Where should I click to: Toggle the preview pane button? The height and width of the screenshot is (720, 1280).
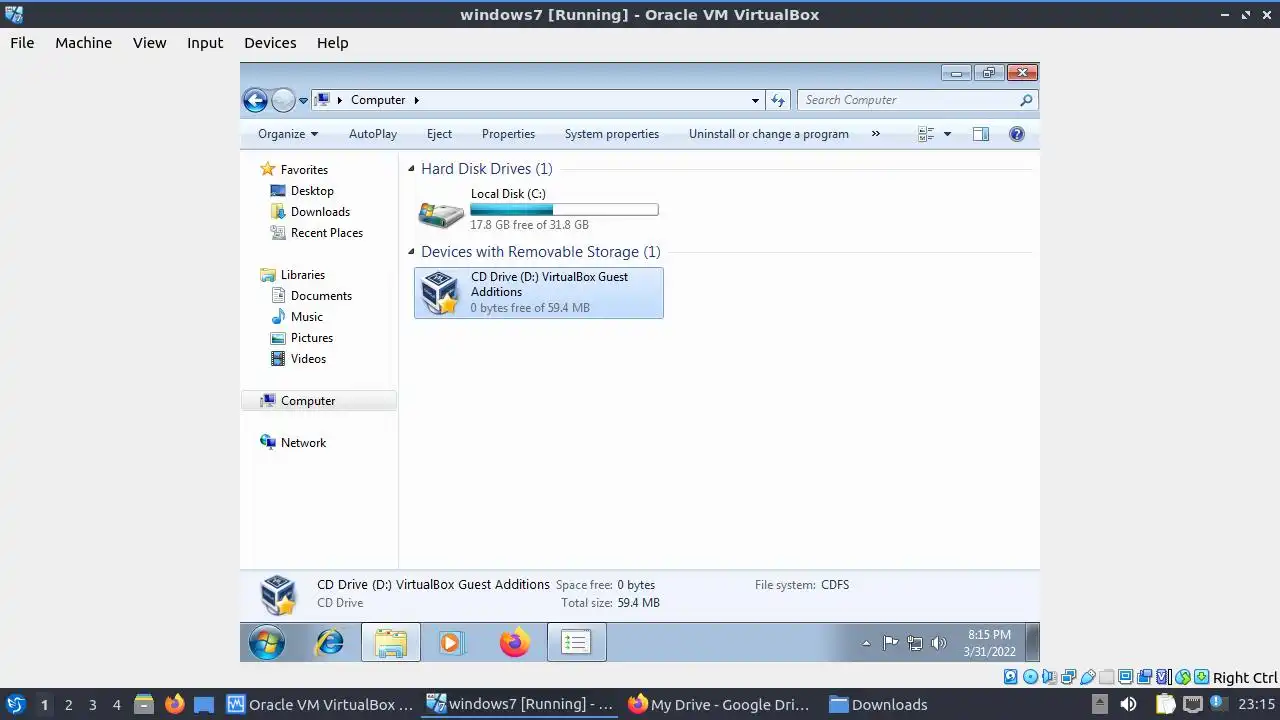[x=981, y=134]
